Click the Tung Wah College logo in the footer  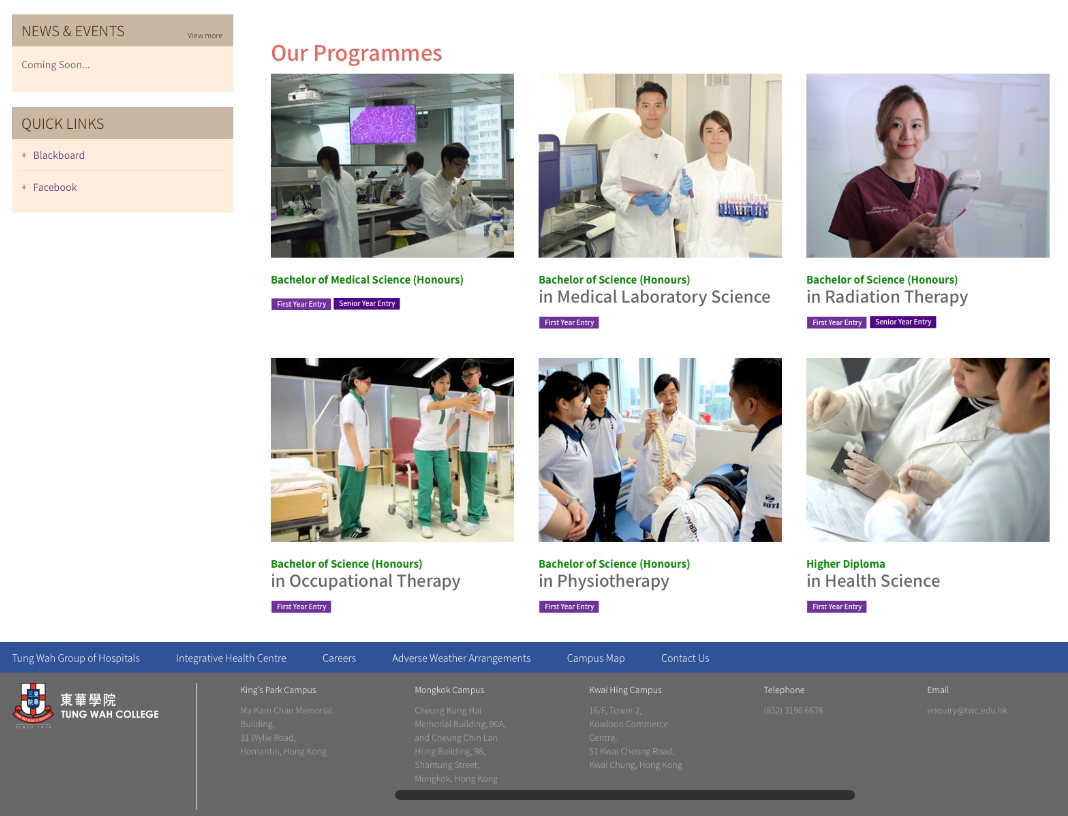click(86, 706)
